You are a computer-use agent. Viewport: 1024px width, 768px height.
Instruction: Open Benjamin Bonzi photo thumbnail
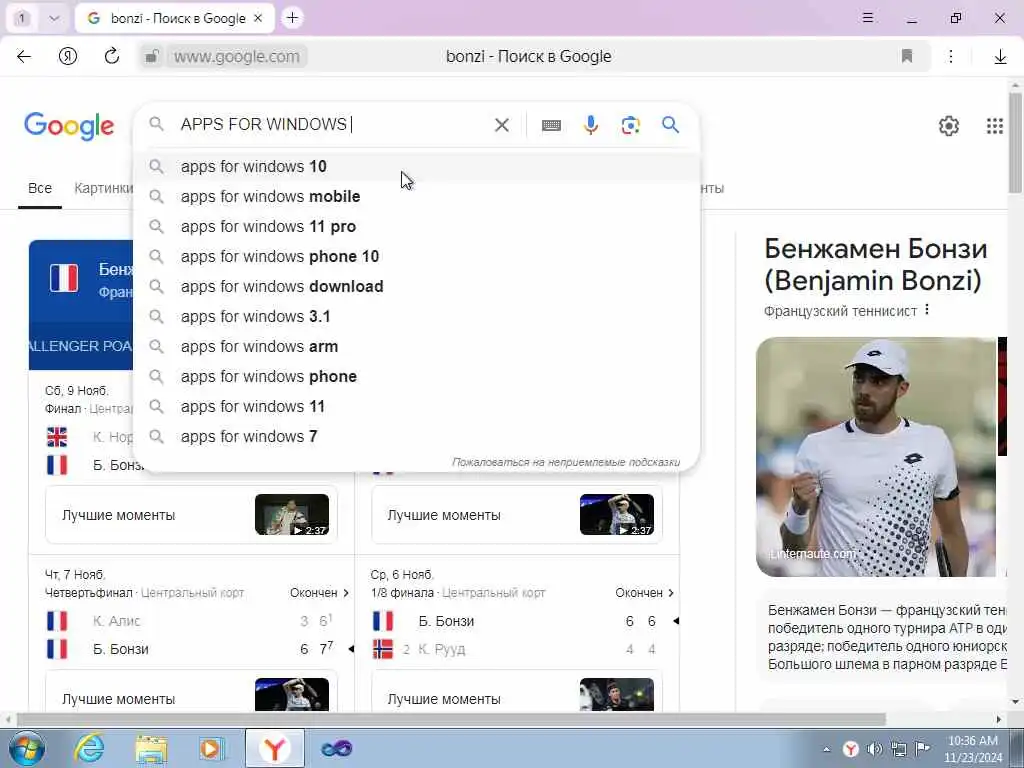click(x=876, y=456)
